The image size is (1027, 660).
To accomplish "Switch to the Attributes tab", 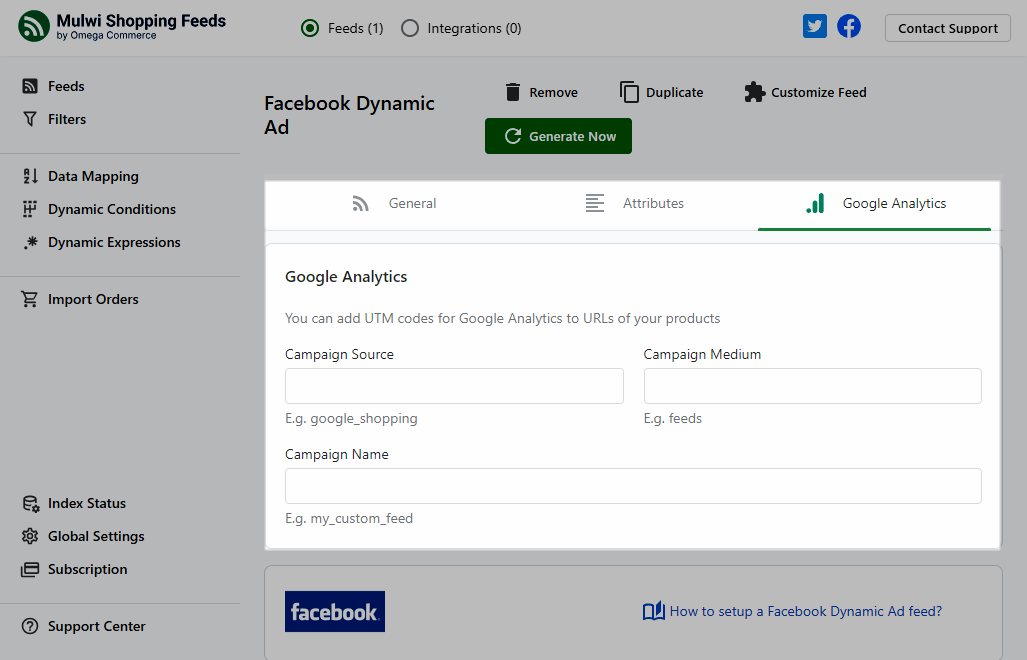I will tap(635, 203).
